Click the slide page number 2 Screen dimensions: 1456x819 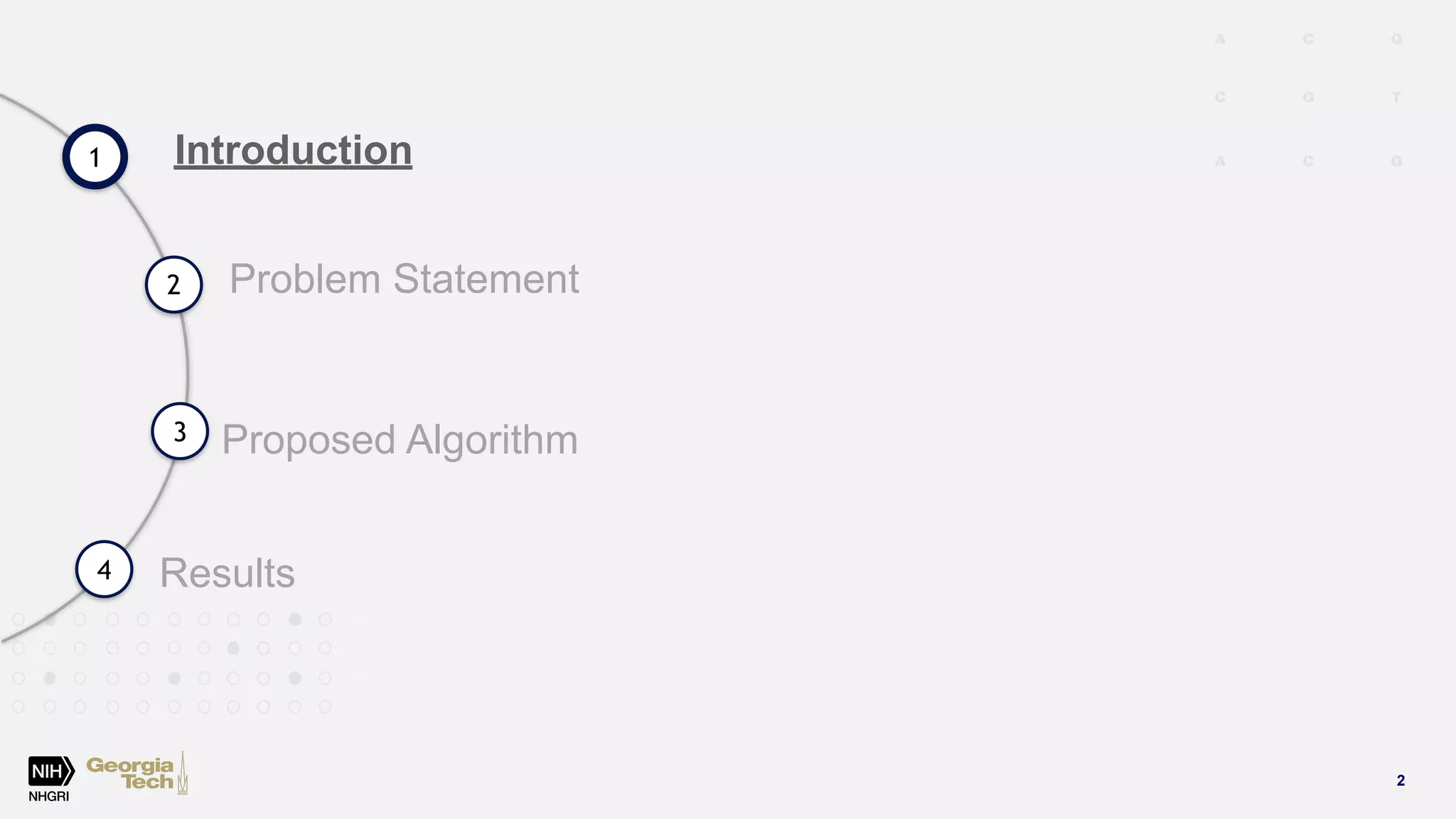pyautogui.click(x=1401, y=781)
